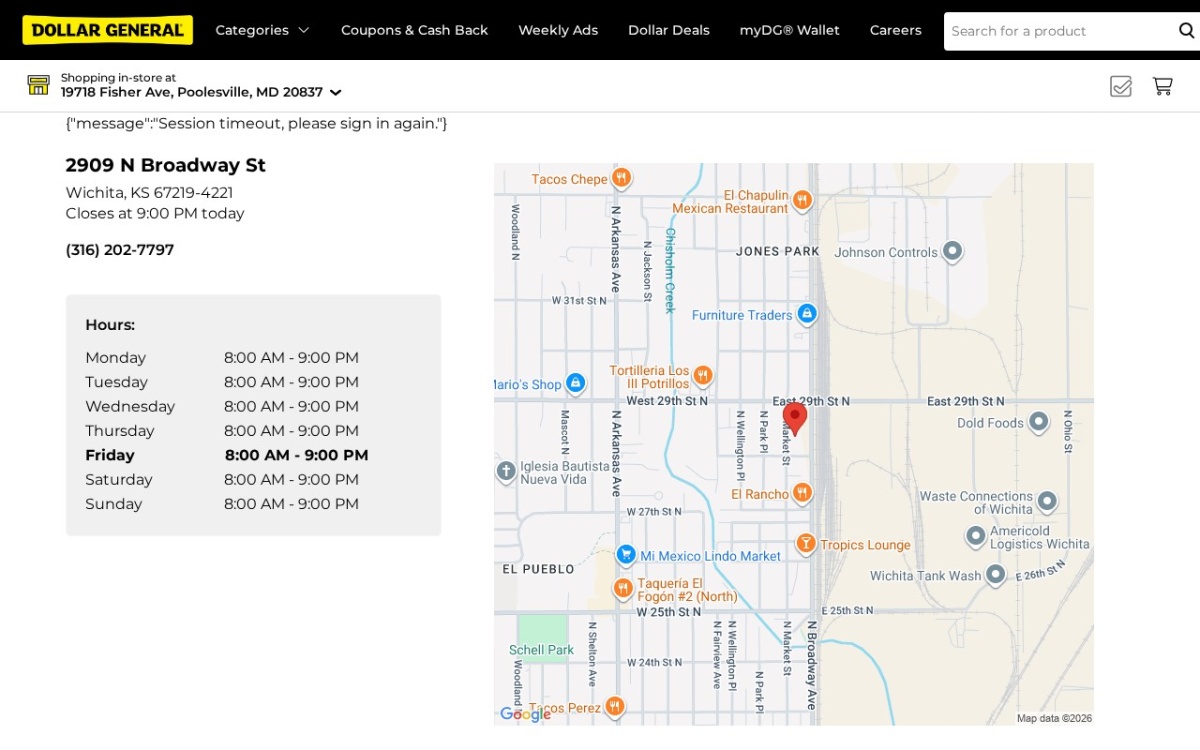The width and height of the screenshot is (1200, 750).
Task: Open Weekly Ads menu item
Action: (x=558, y=30)
